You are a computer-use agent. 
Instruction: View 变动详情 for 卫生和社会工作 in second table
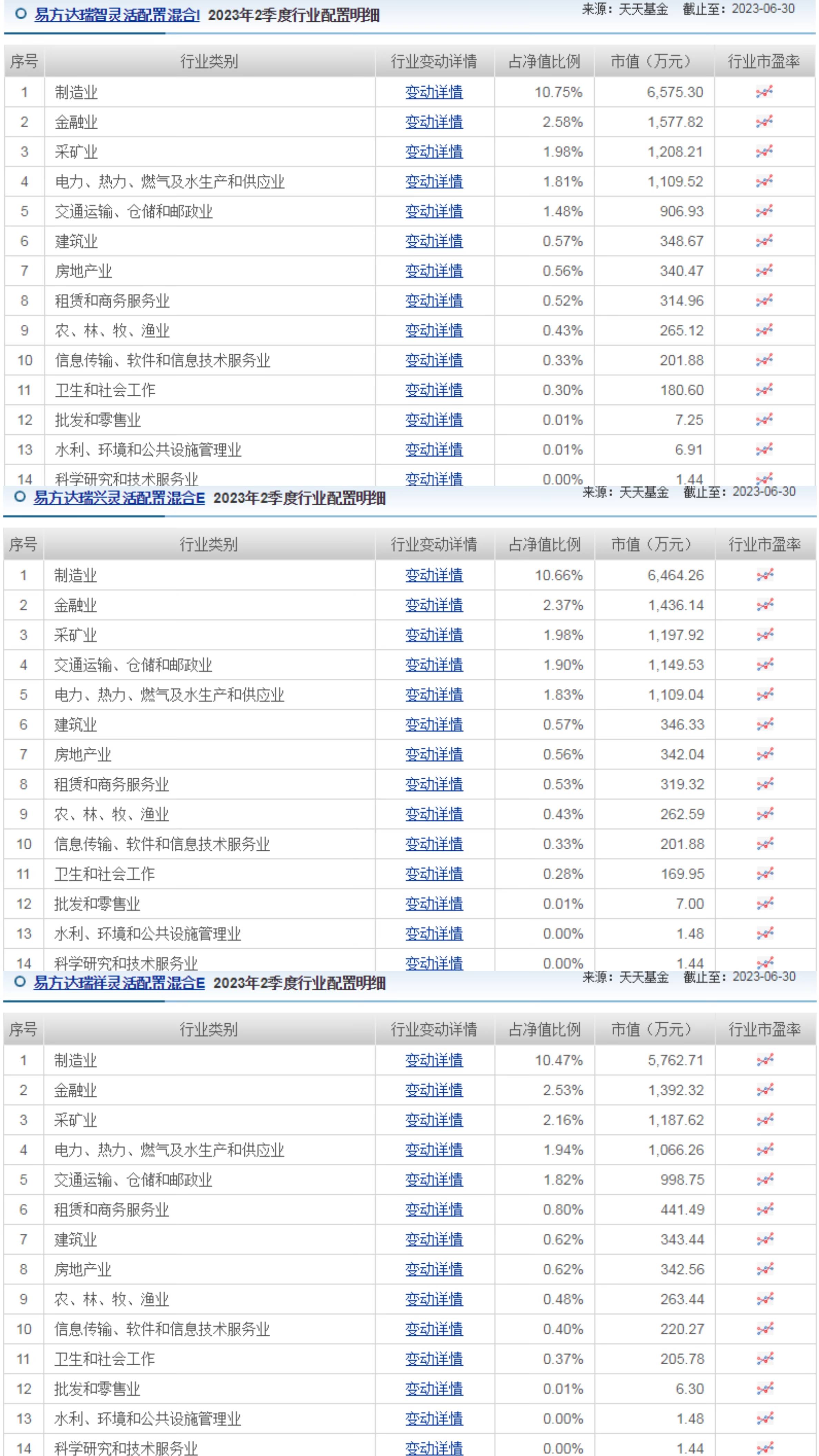434,874
